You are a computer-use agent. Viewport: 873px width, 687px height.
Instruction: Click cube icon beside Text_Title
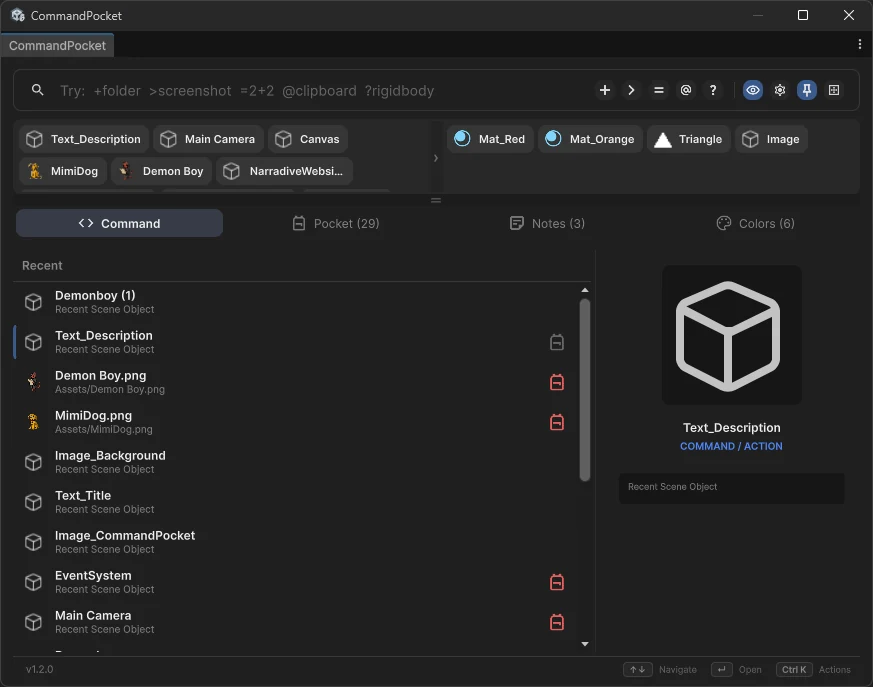click(33, 502)
